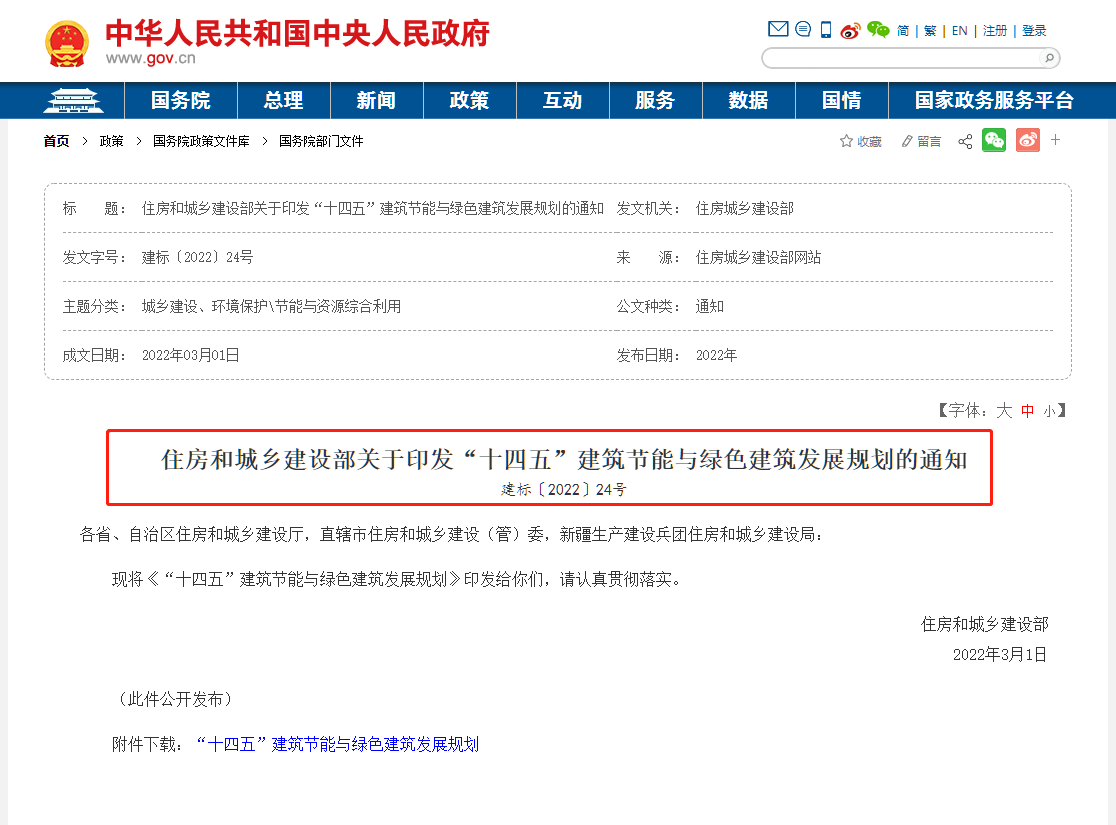Click 发文机关 value 住房城乡建设部
This screenshot has height=825, width=1116.
(x=744, y=209)
